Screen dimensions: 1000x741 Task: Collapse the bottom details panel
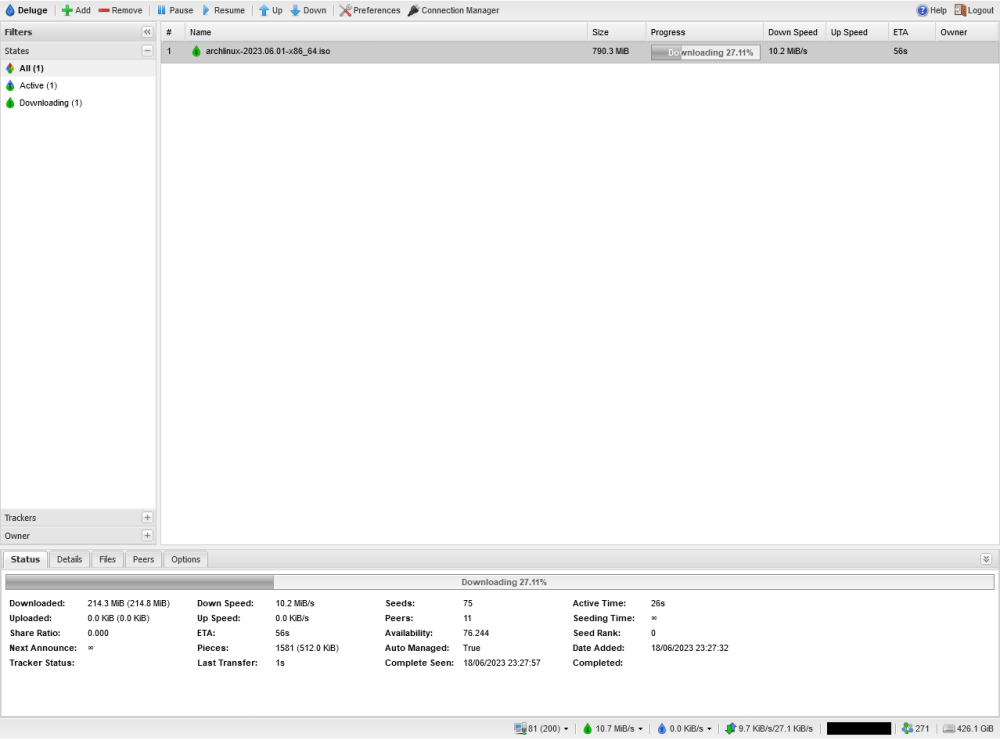tap(986, 559)
